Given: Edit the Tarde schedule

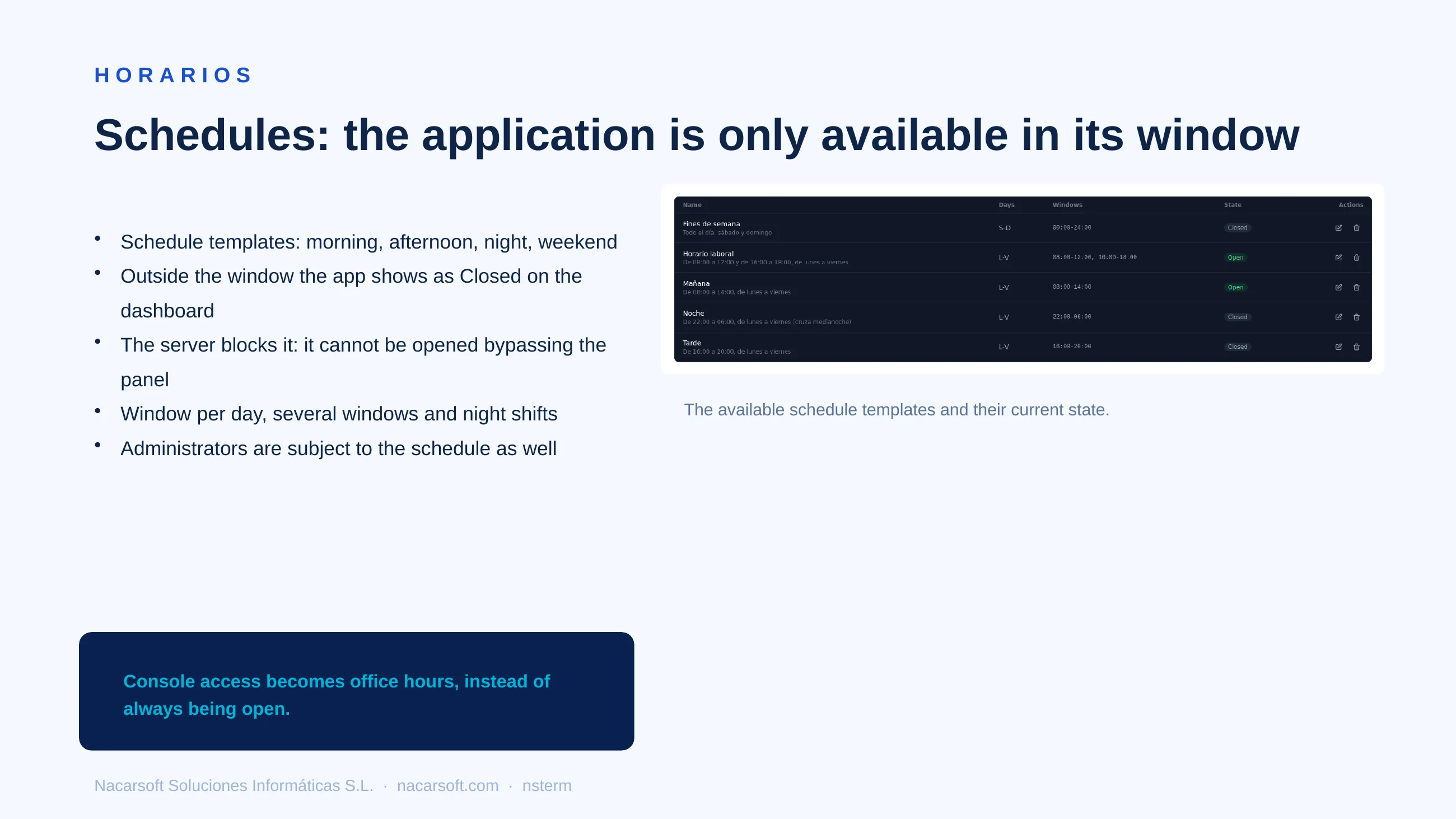Looking at the screenshot, I should click(1338, 347).
